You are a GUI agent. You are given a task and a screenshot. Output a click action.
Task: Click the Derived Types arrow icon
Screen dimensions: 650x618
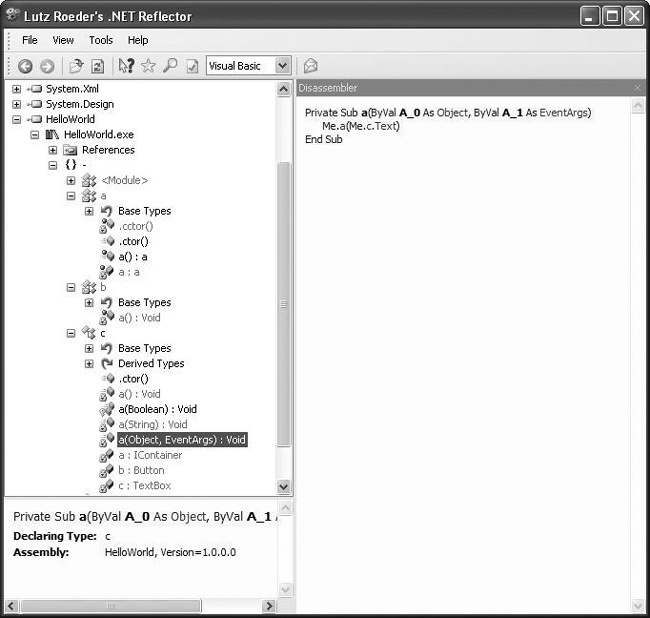click(107, 364)
